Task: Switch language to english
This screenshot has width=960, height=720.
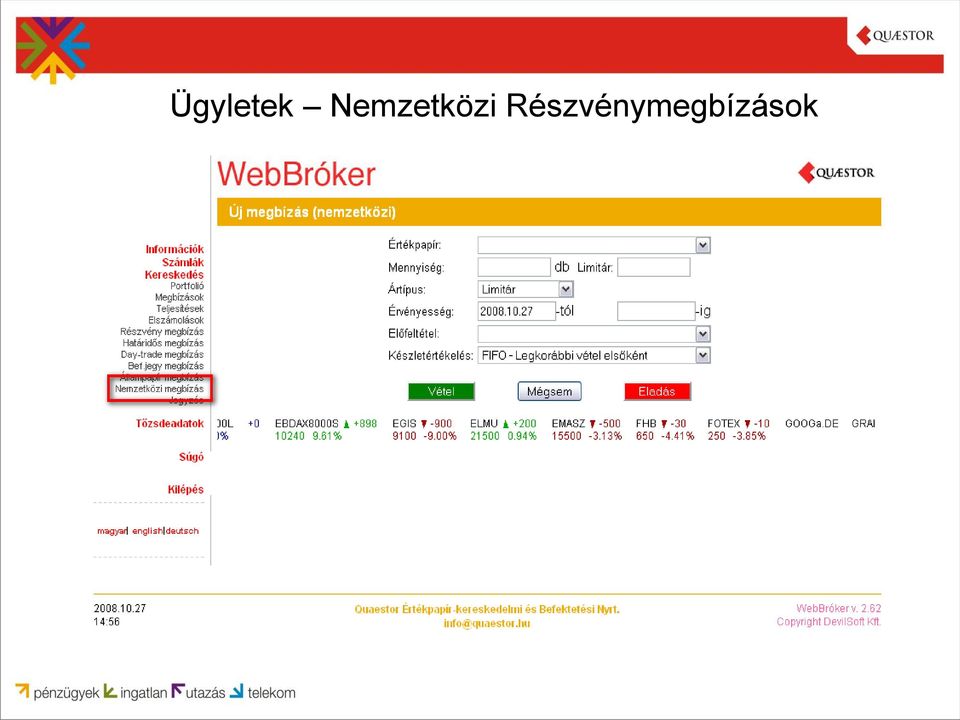Action: click(147, 531)
